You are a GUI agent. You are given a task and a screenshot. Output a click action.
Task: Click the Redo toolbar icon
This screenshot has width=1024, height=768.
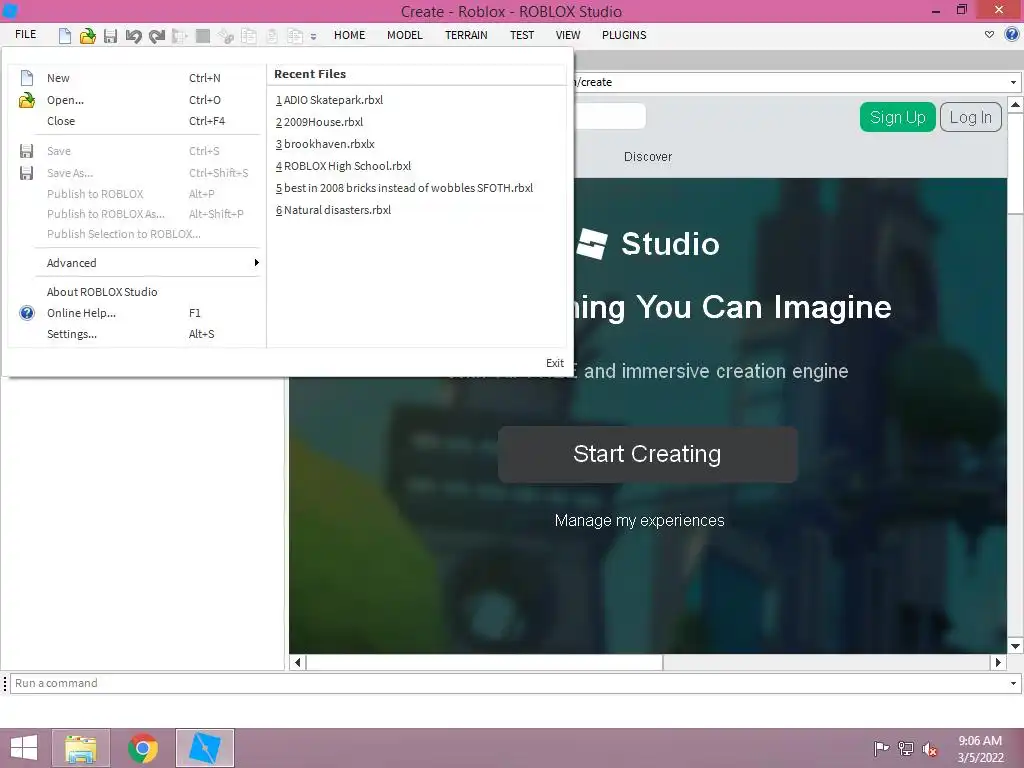pyautogui.click(x=157, y=35)
